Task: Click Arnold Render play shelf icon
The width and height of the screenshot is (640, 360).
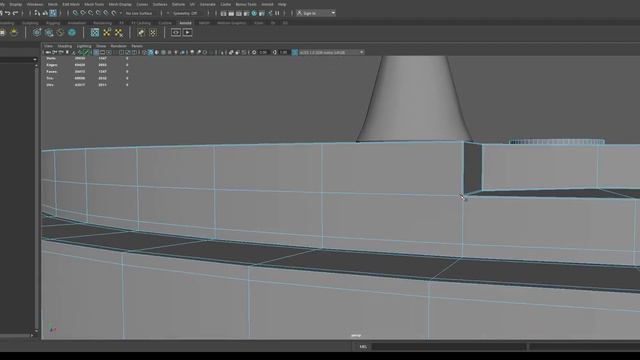Action: 187,32
